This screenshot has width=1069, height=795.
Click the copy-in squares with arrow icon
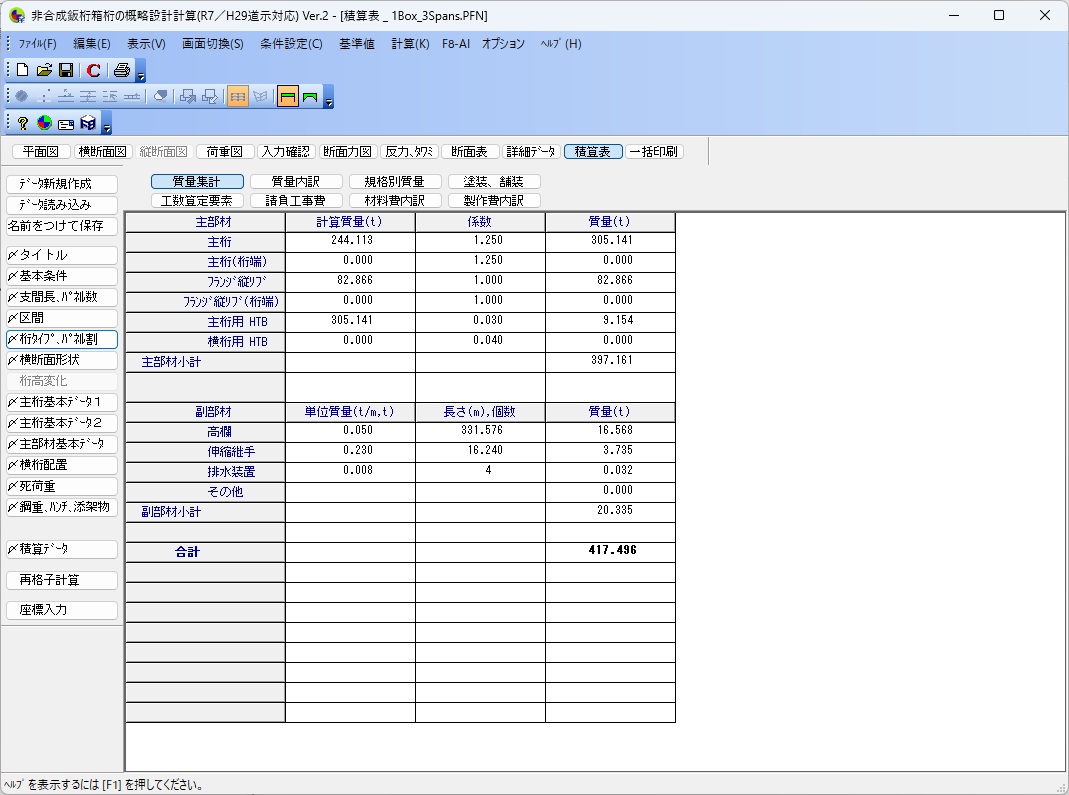(x=210, y=97)
